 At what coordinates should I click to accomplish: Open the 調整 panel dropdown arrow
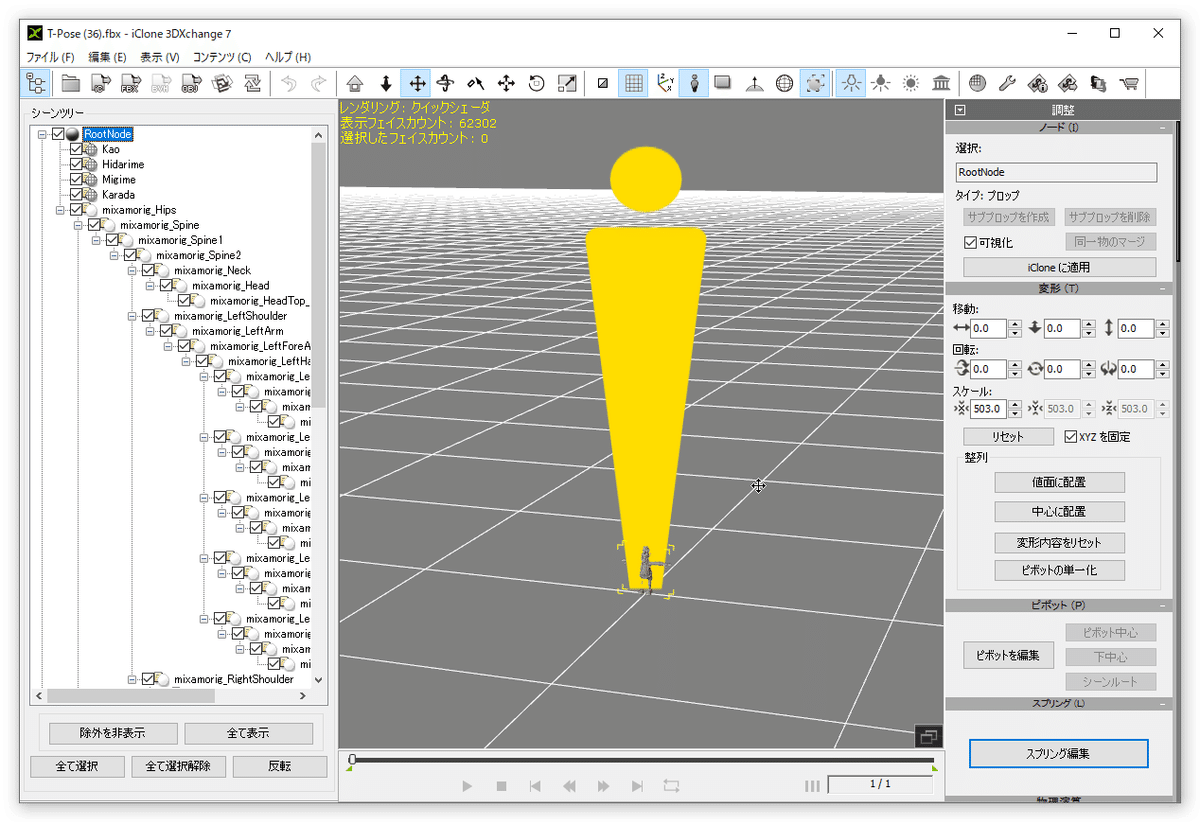[960, 110]
